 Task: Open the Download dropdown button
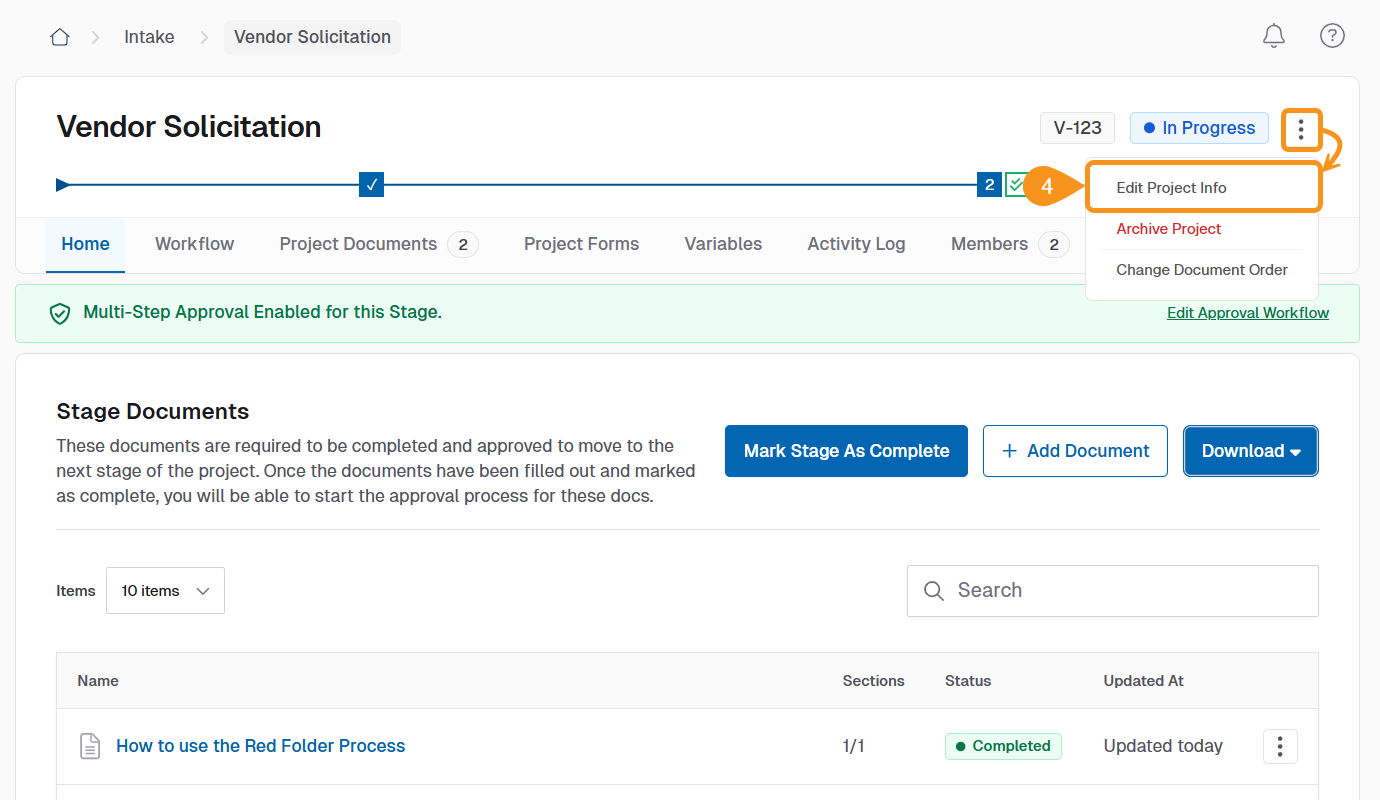pyautogui.click(x=1250, y=451)
